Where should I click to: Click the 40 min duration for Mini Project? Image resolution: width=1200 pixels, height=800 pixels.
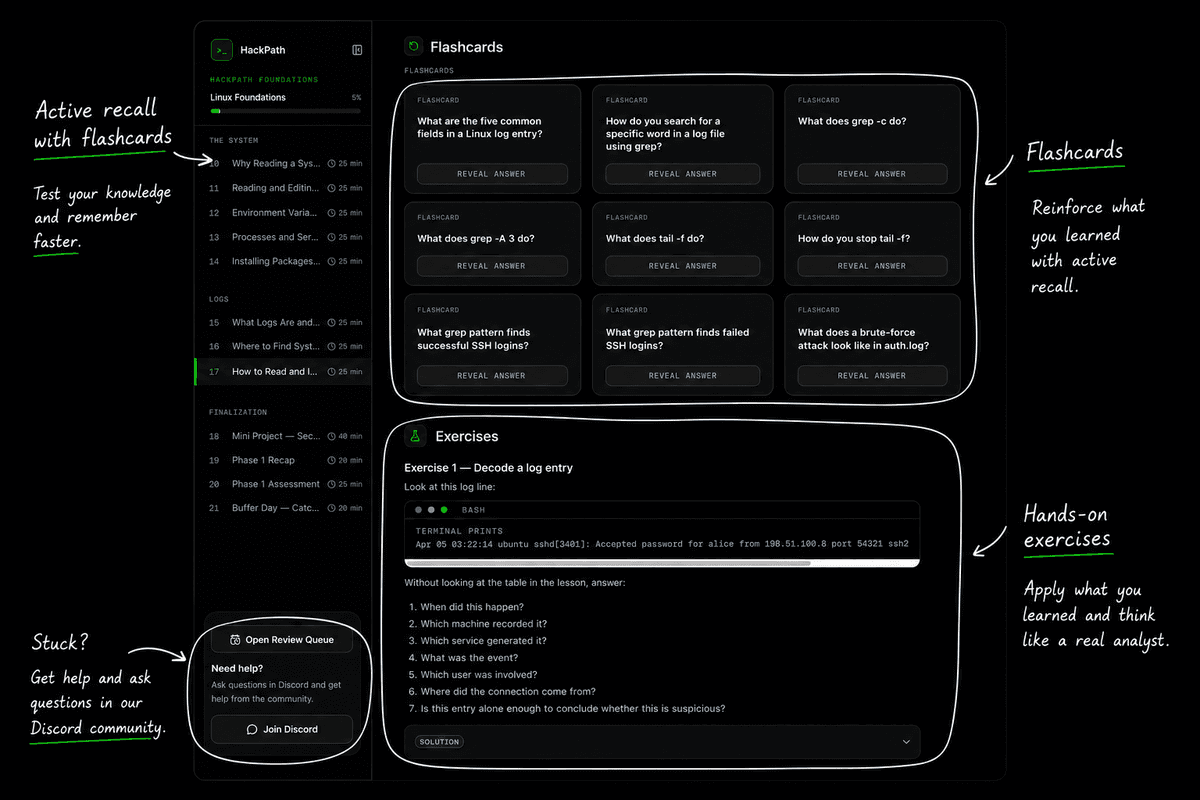tap(351, 436)
